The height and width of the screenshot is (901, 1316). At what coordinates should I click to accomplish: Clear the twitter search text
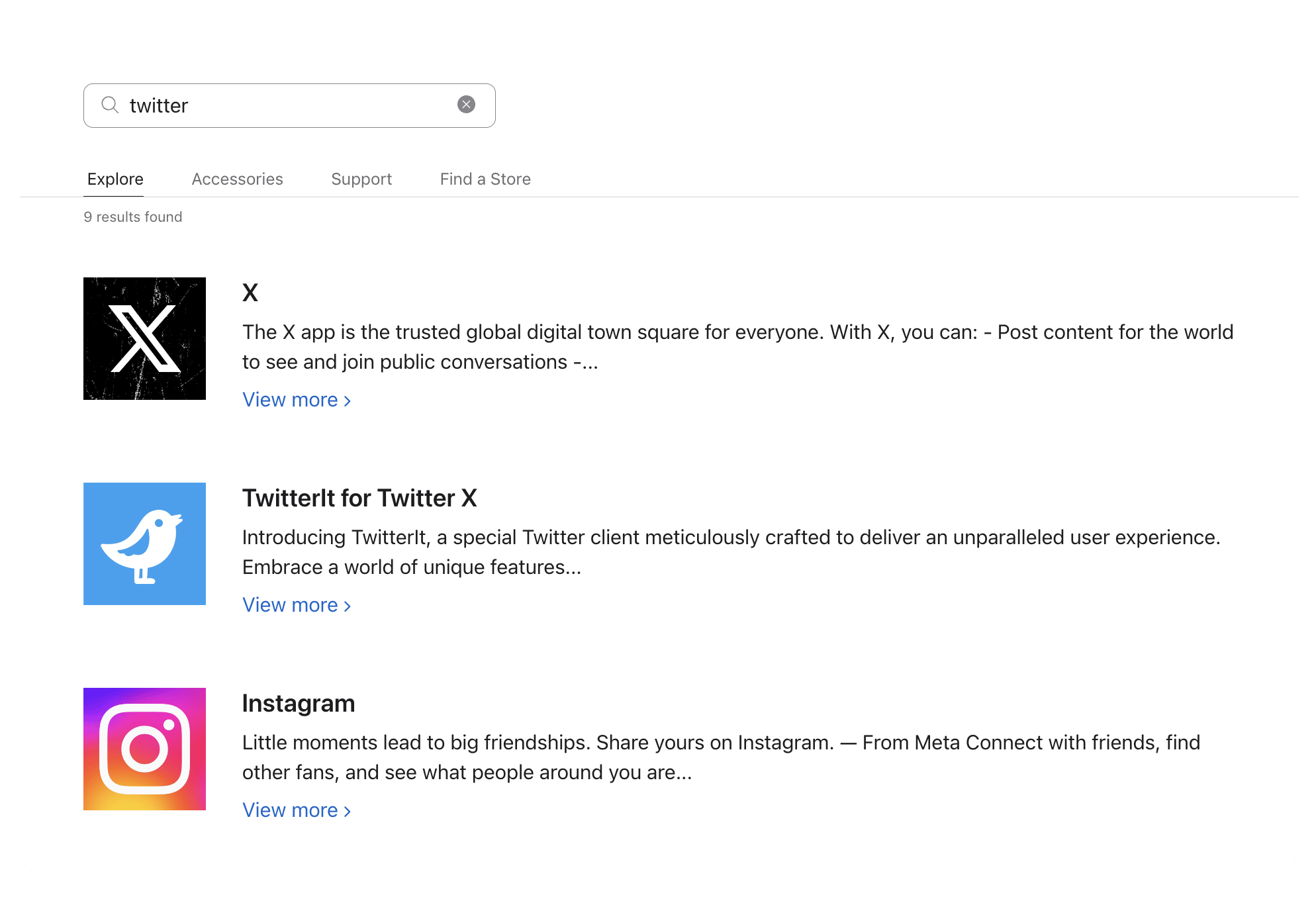pyautogui.click(x=467, y=105)
